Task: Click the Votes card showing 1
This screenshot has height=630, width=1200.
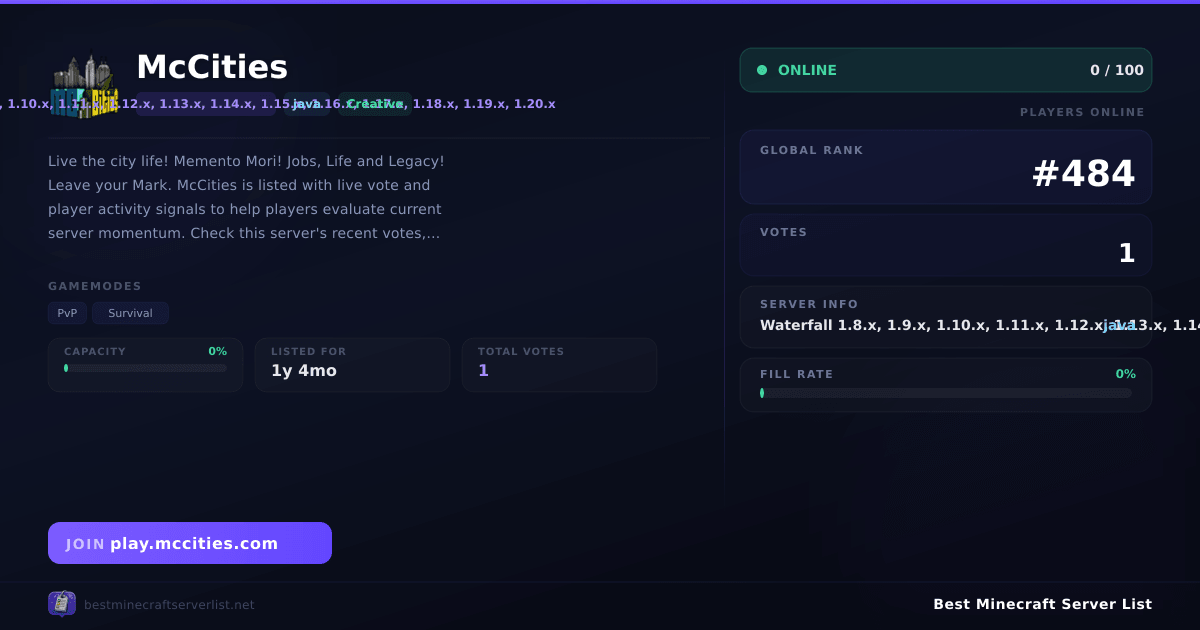Action: [946, 245]
